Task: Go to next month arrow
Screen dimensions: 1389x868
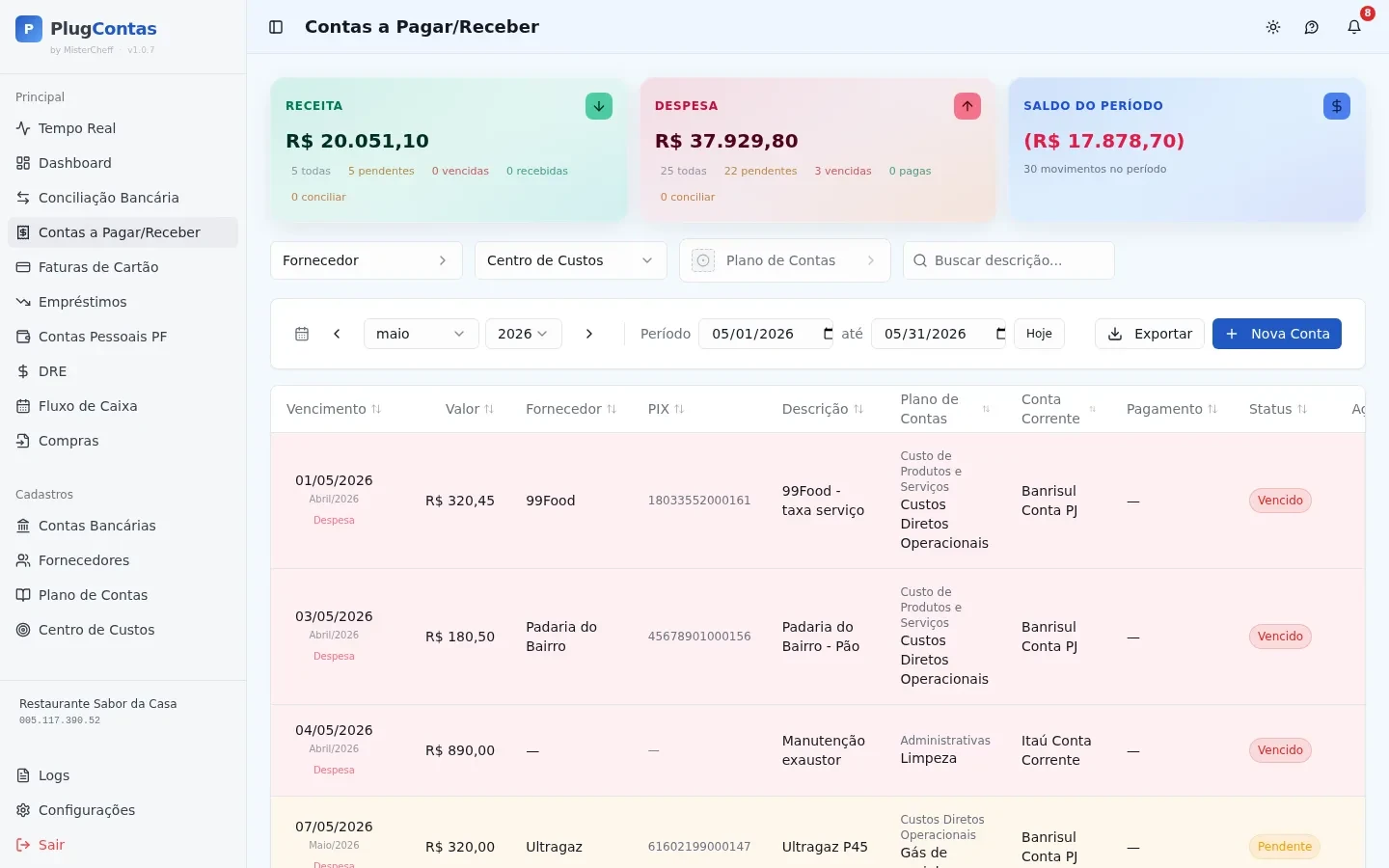Action: tap(589, 334)
